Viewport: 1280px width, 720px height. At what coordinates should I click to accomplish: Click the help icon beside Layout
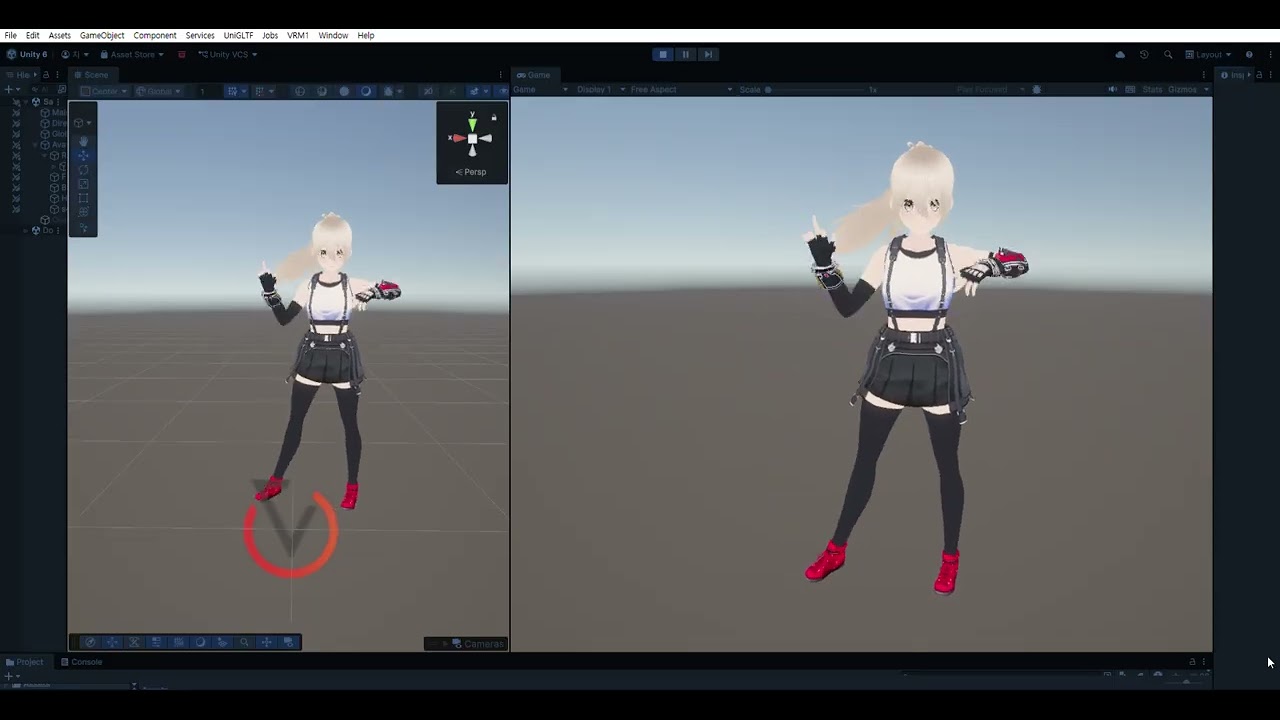click(x=1249, y=54)
